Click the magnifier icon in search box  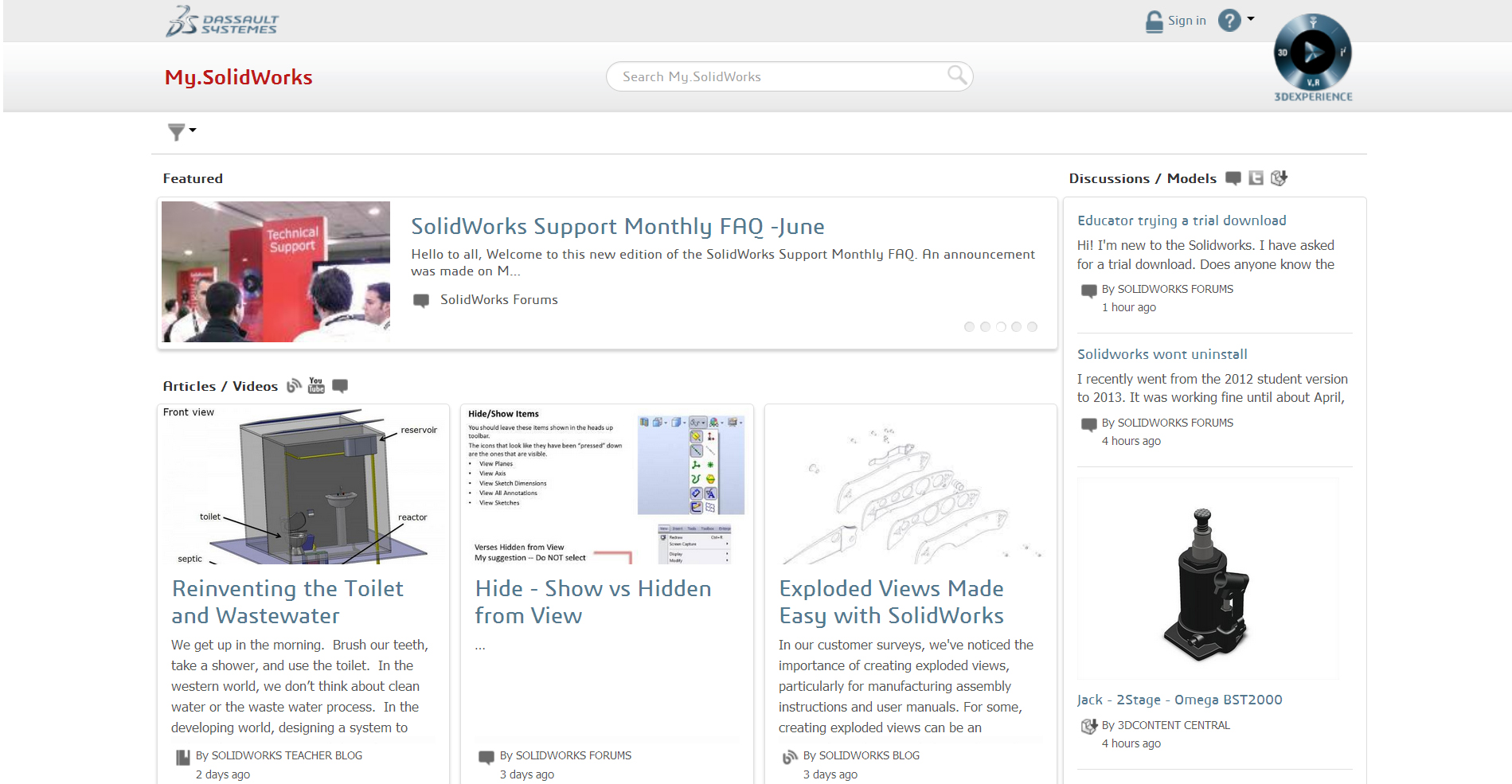click(957, 76)
